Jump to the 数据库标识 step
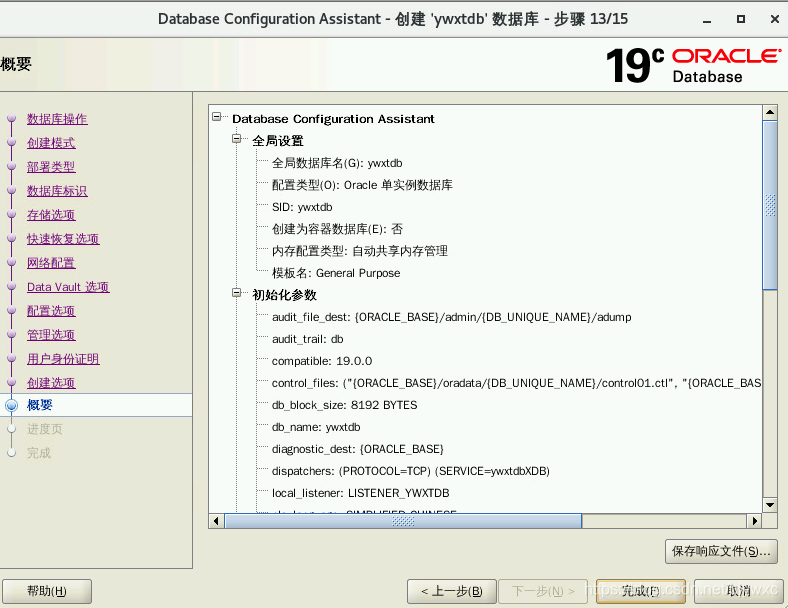 pyautogui.click(x=57, y=191)
